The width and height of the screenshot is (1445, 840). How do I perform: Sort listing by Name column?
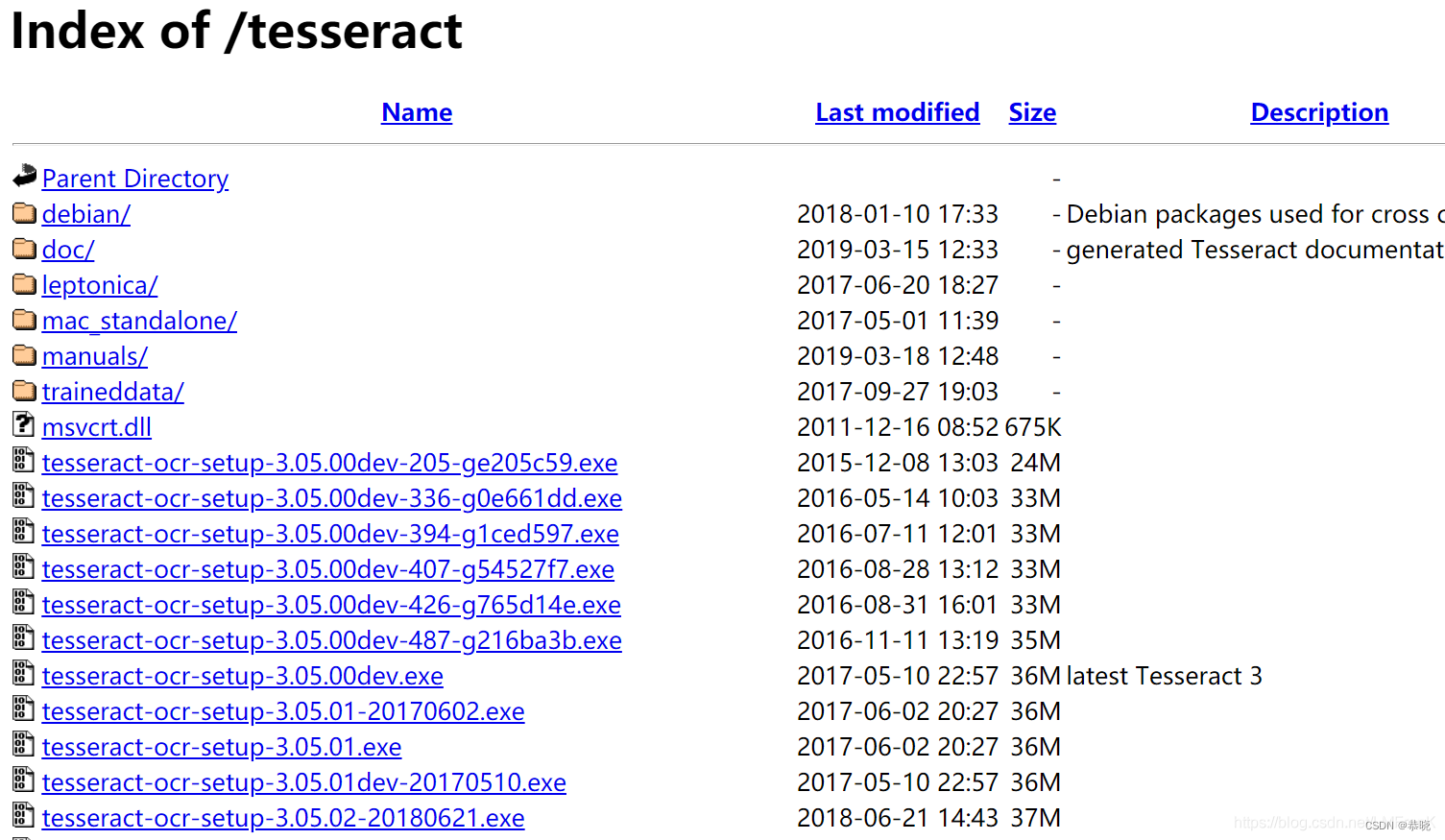[x=417, y=112]
